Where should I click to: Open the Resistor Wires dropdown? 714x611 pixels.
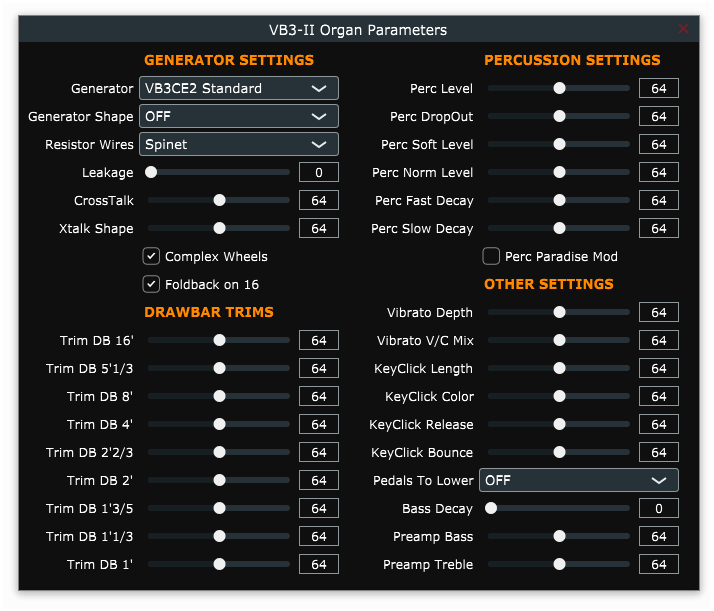coord(239,144)
